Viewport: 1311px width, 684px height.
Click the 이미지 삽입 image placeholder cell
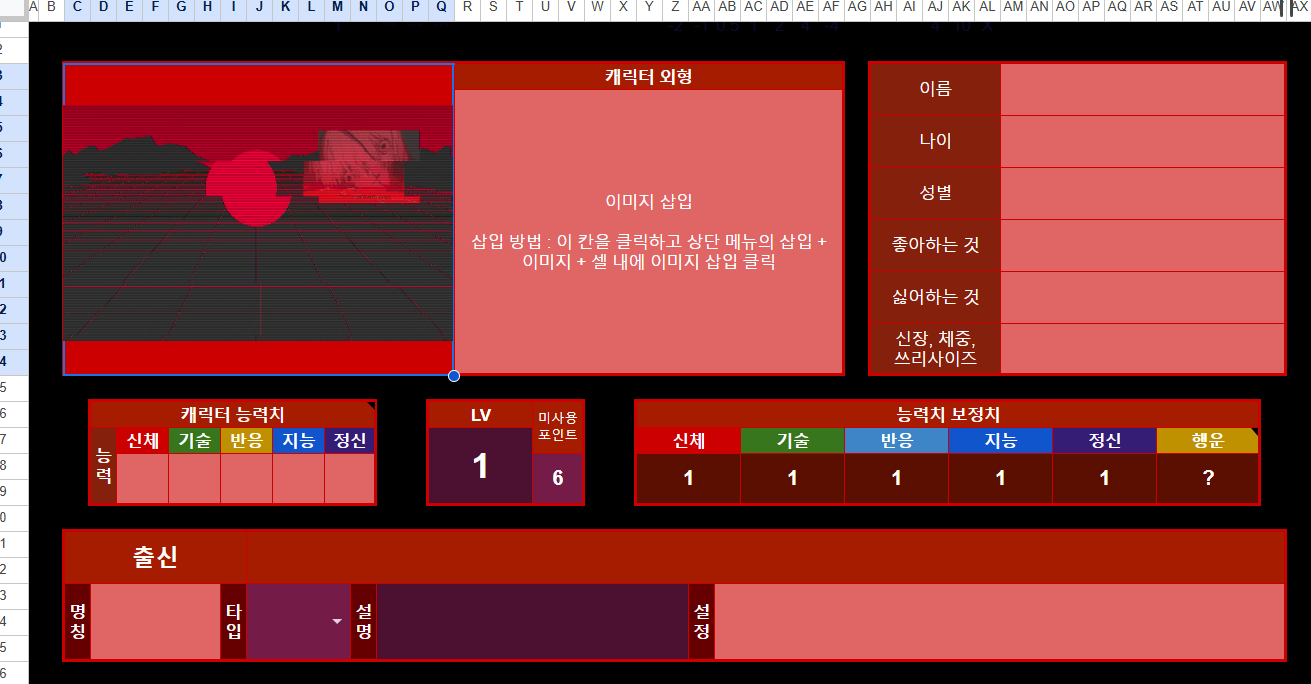tap(649, 232)
